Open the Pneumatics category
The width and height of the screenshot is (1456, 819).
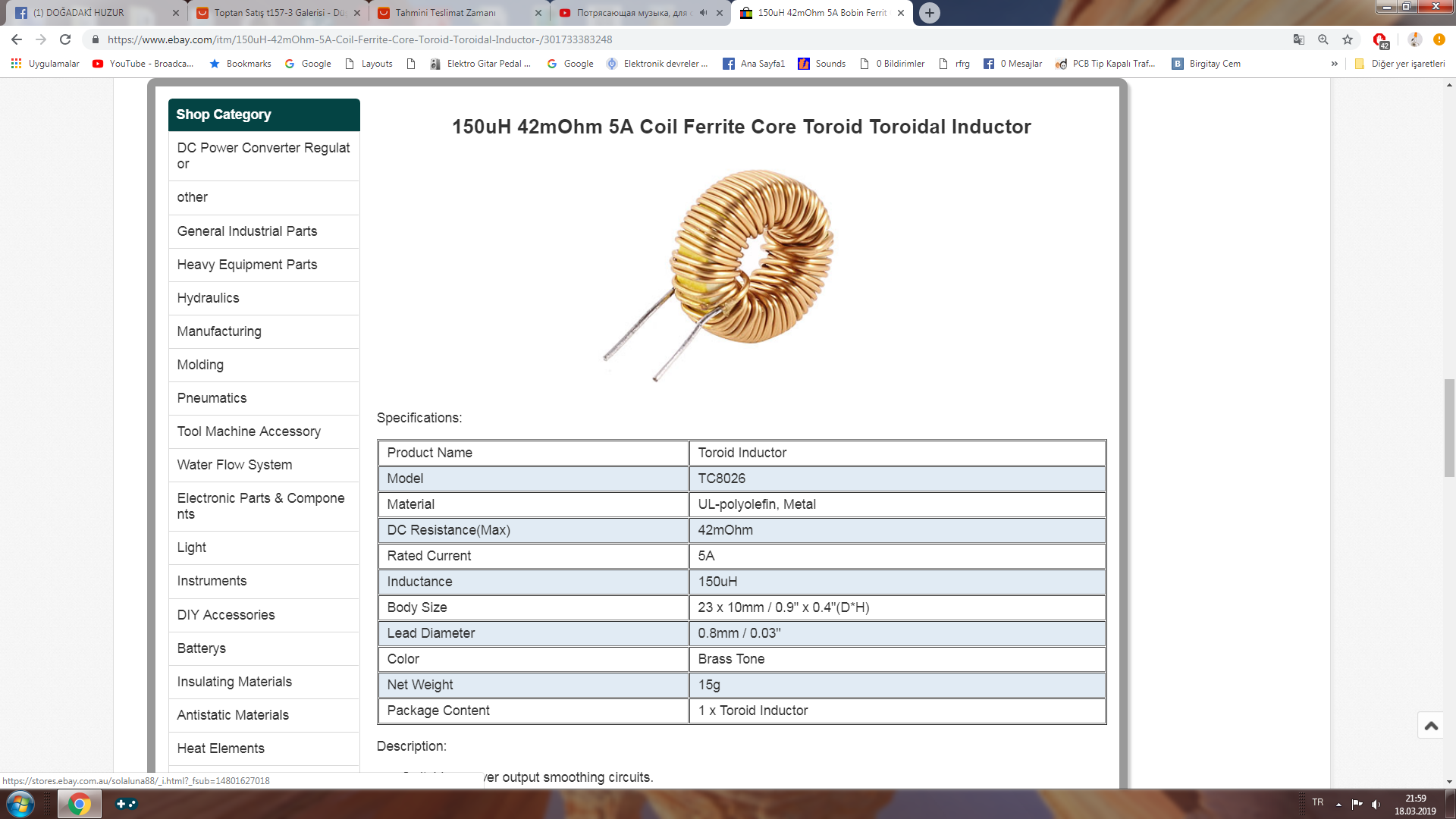pyautogui.click(x=264, y=398)
